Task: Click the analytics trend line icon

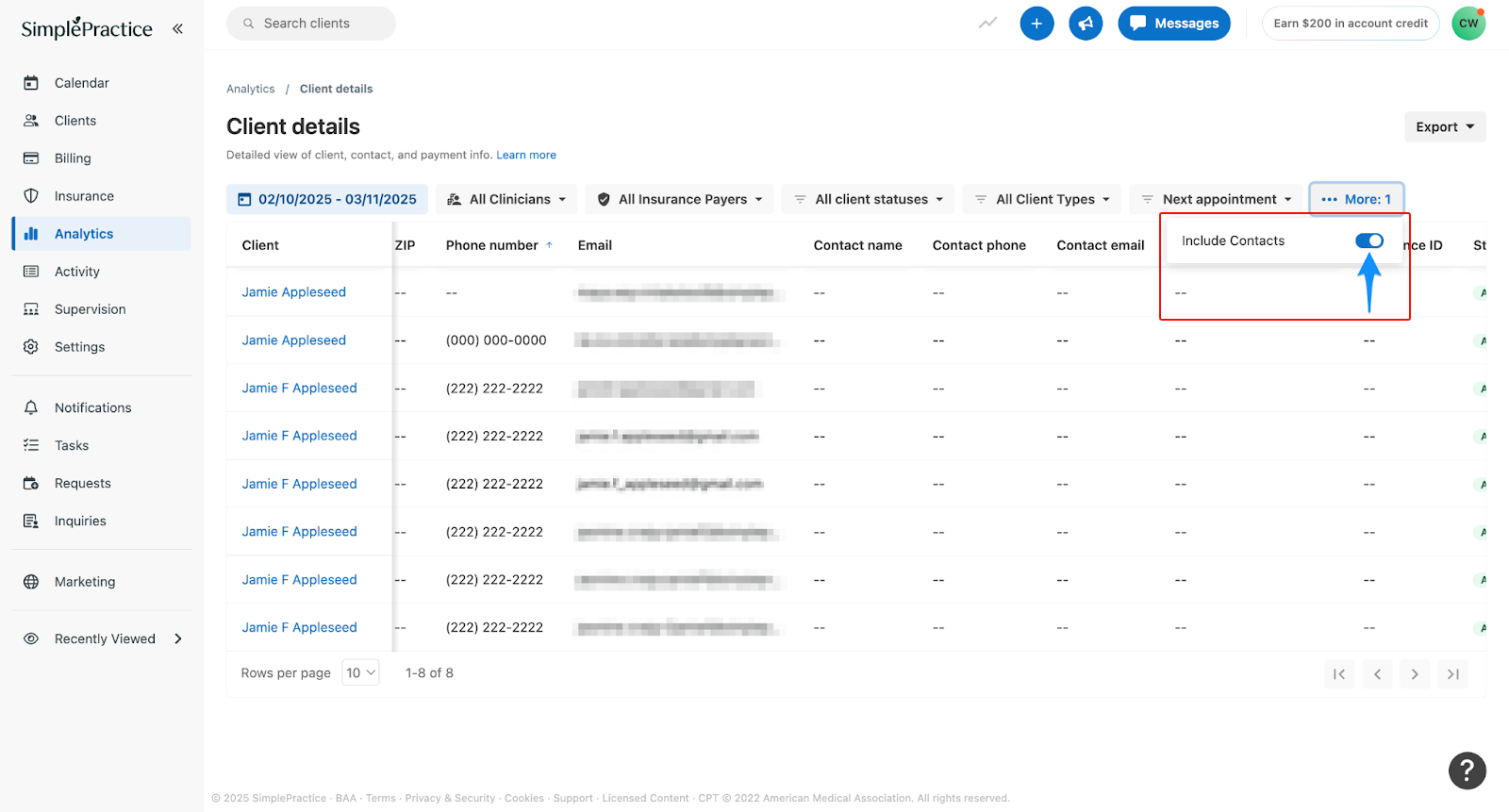Action: [987, 24]
